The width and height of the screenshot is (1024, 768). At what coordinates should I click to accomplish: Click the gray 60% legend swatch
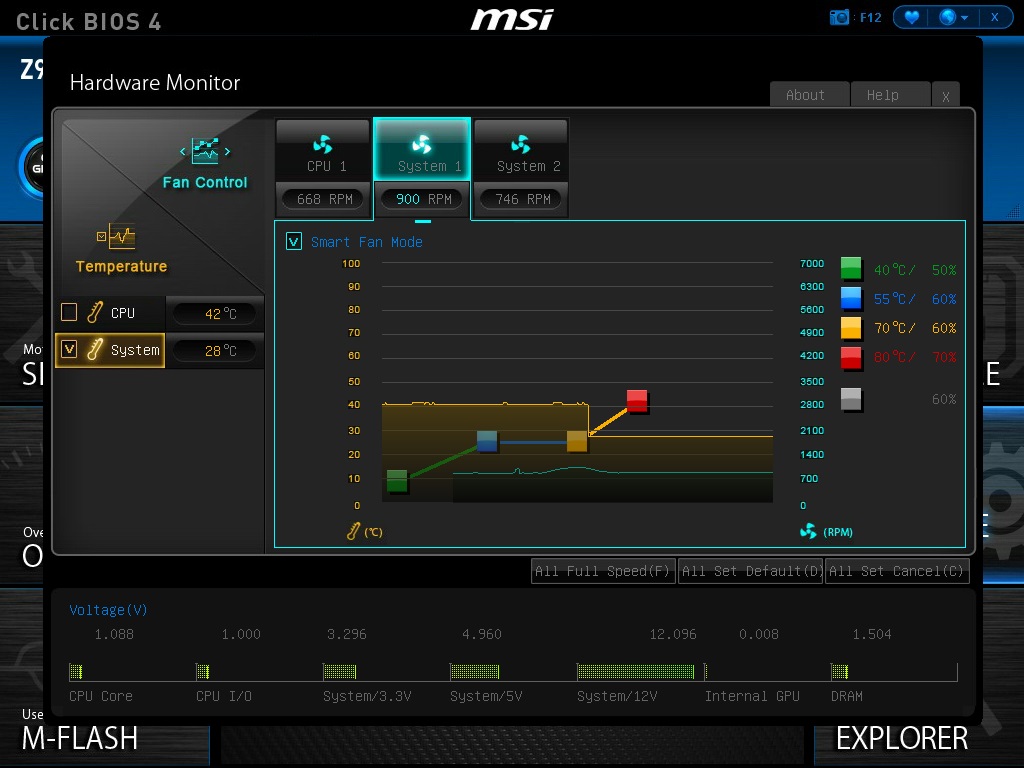850,398
